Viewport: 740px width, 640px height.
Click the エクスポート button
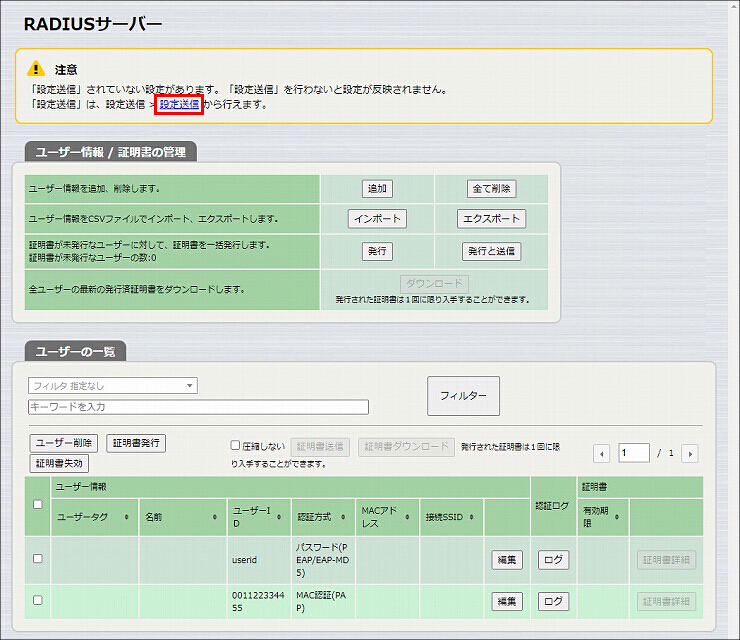[491, 219]
